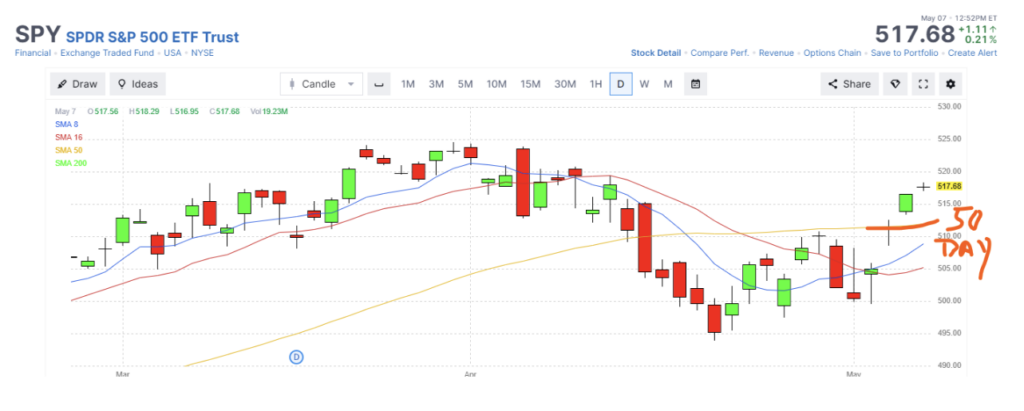Switch to monthly M timeframe

[x=668, y=84]
